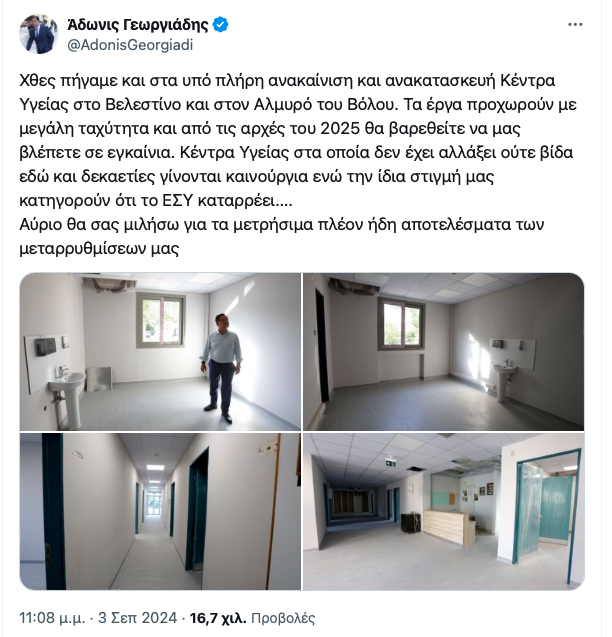Click the display name Άδωνις Γεωργιάδης
This screenshot has height=637, width=612.
coord(138,25)
